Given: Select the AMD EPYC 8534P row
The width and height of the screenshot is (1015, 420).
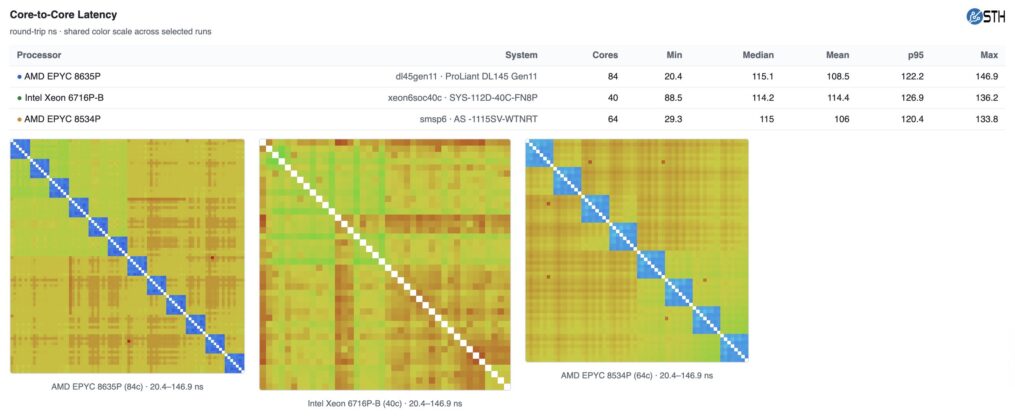Looking at the screenshot, I should [508, 119].
